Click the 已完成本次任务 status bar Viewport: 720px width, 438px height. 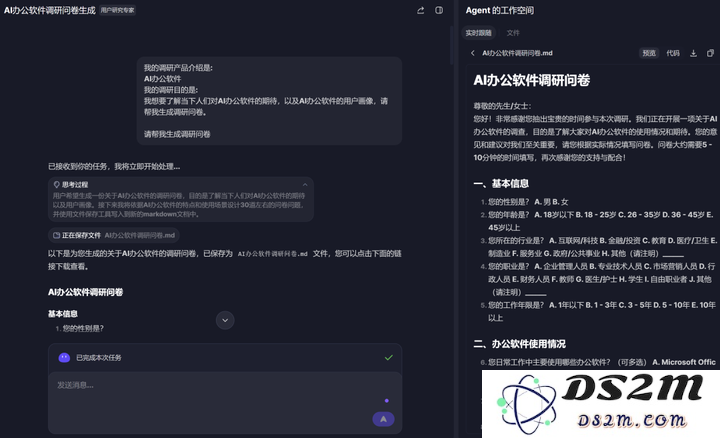[225, 357]
